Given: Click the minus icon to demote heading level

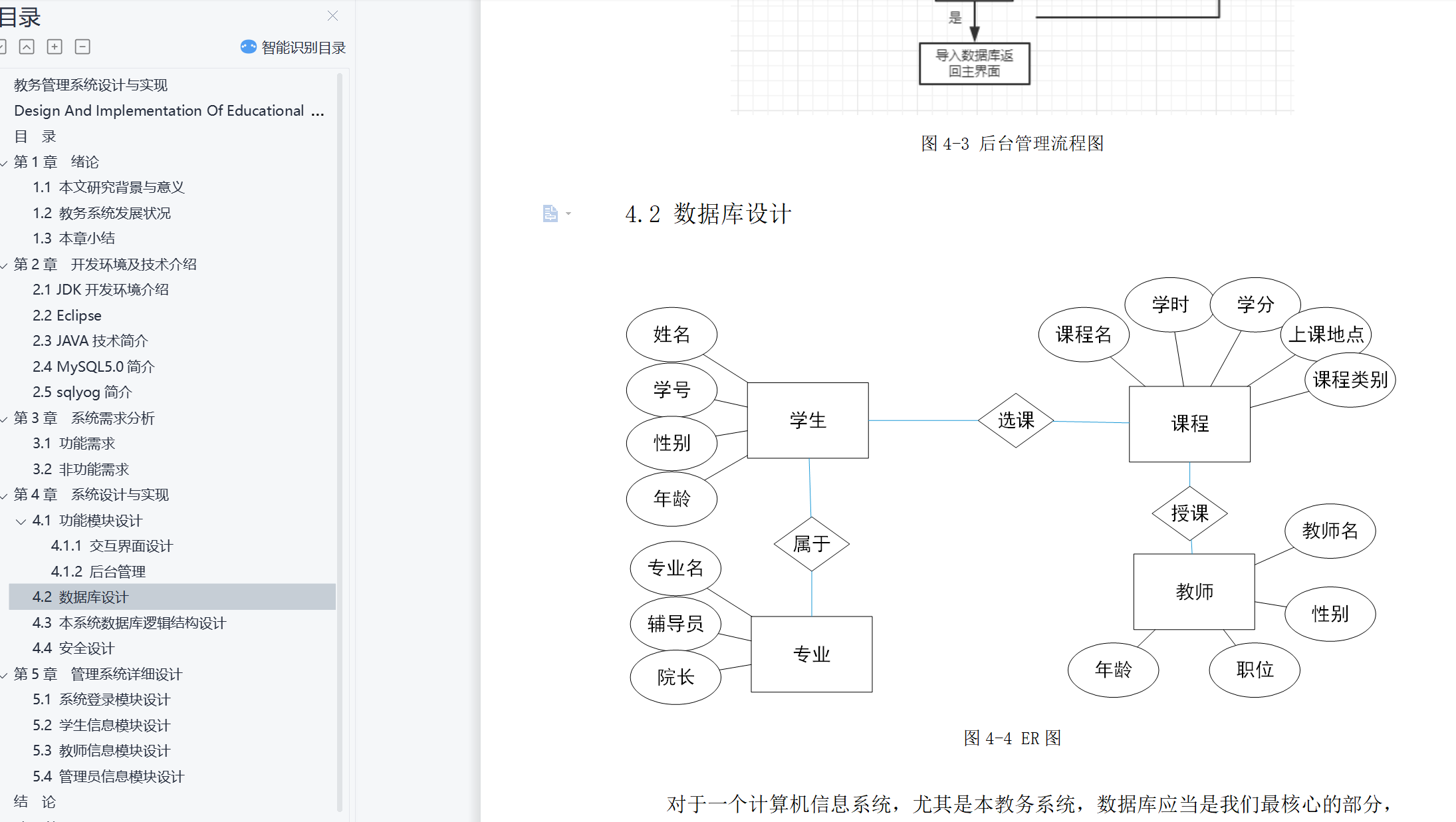Looking at the screenshot, I should click(x=82, y=47).
